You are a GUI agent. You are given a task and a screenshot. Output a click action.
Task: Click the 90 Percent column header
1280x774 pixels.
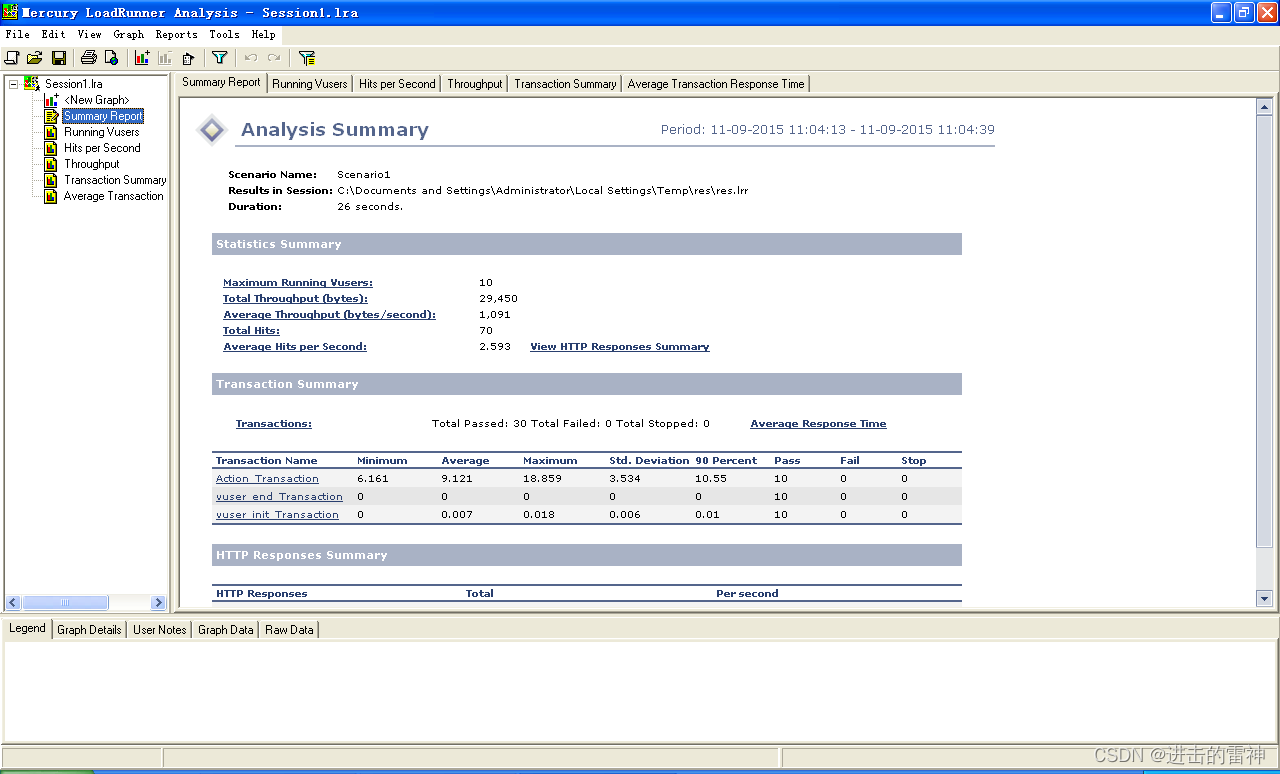tap(725, 461)
